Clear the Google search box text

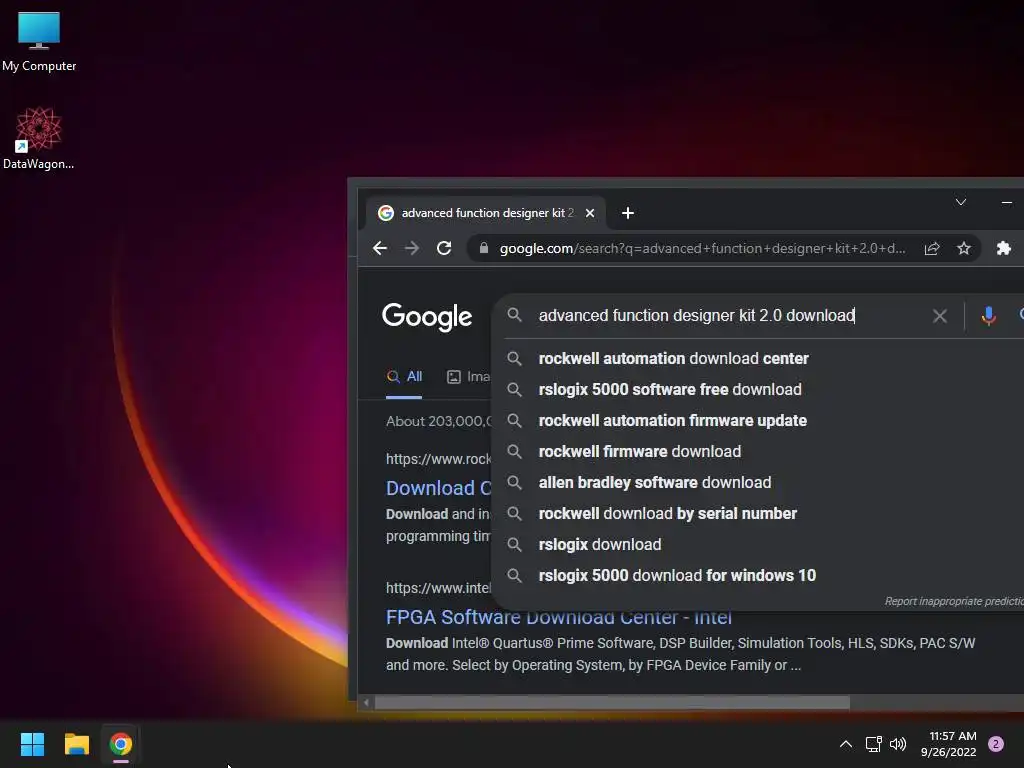(940, 316)
